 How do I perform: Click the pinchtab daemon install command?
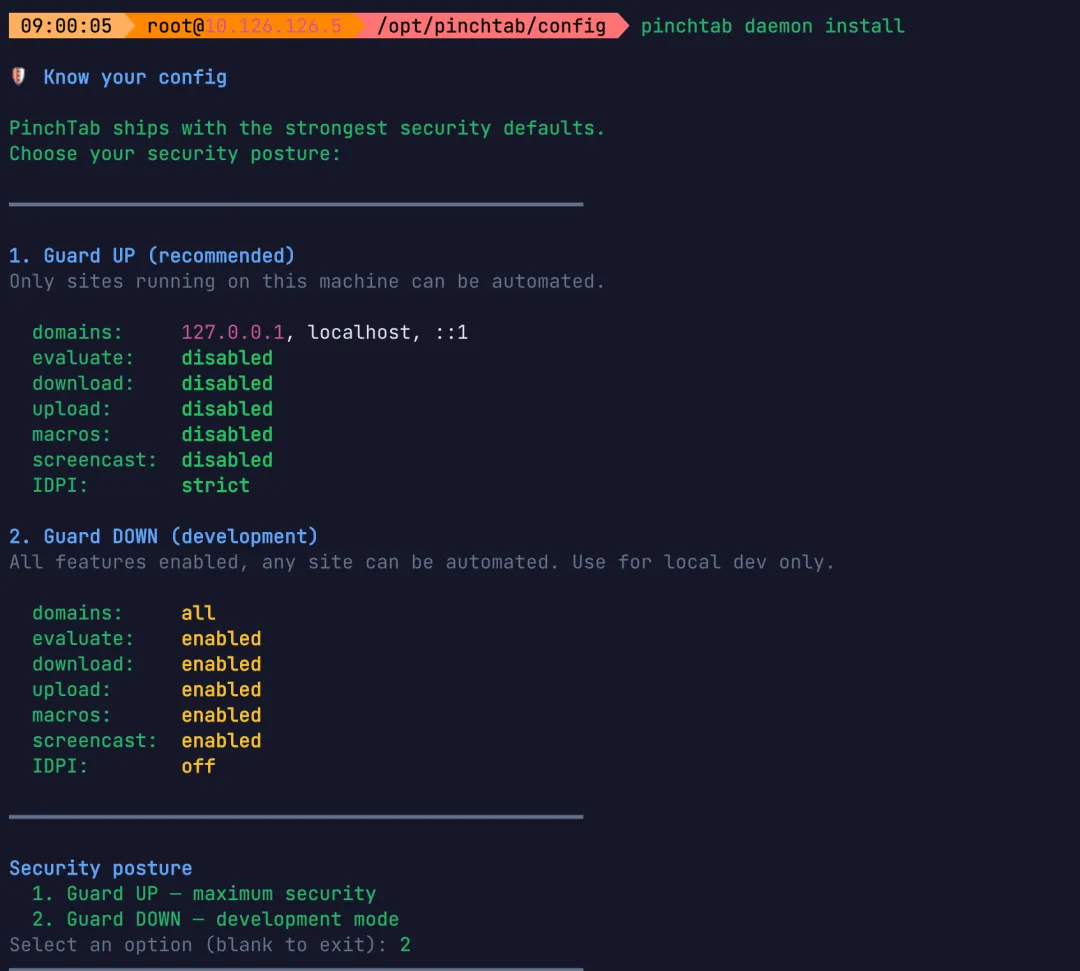772,26
